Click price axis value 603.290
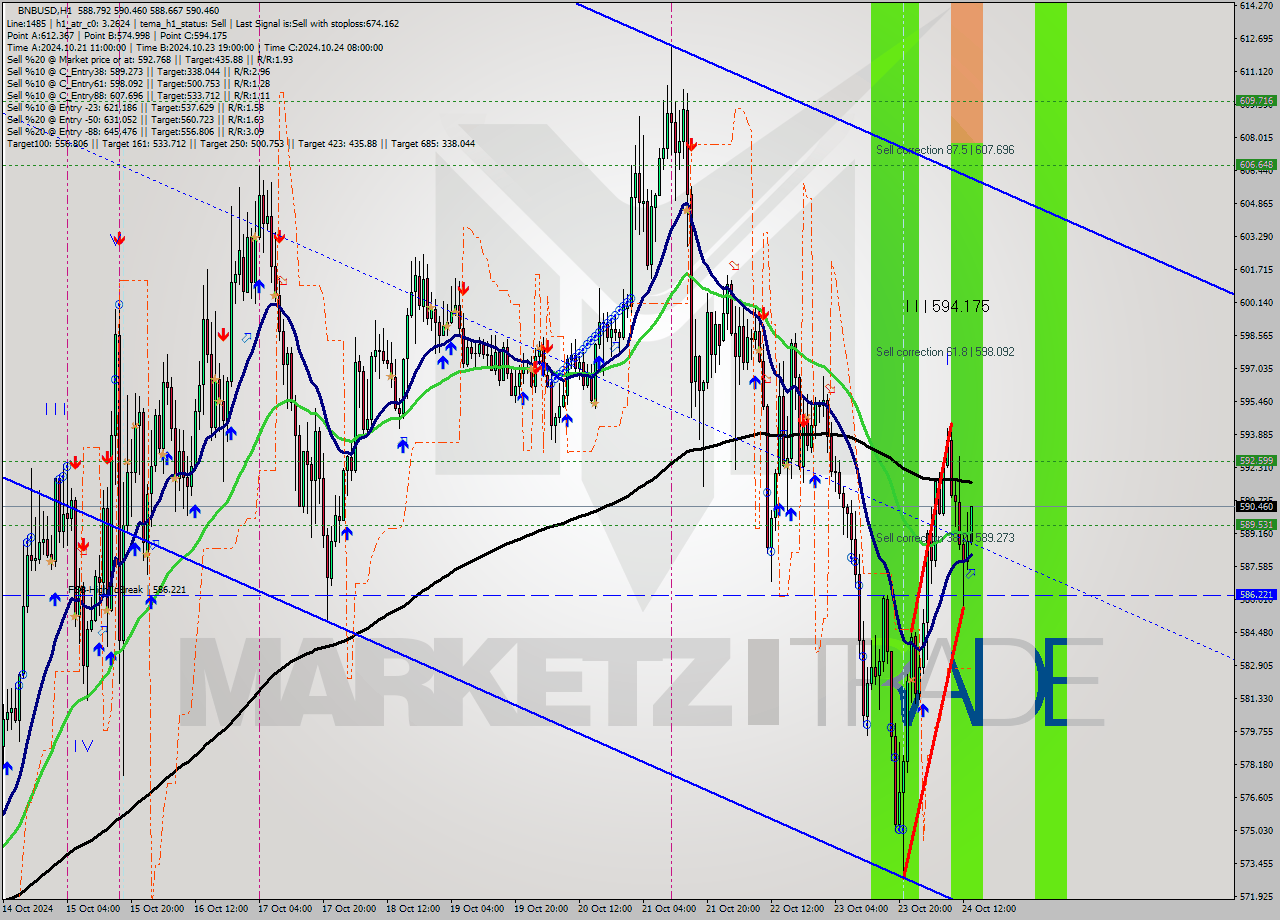1280x920 pixels. [1256, 237]
